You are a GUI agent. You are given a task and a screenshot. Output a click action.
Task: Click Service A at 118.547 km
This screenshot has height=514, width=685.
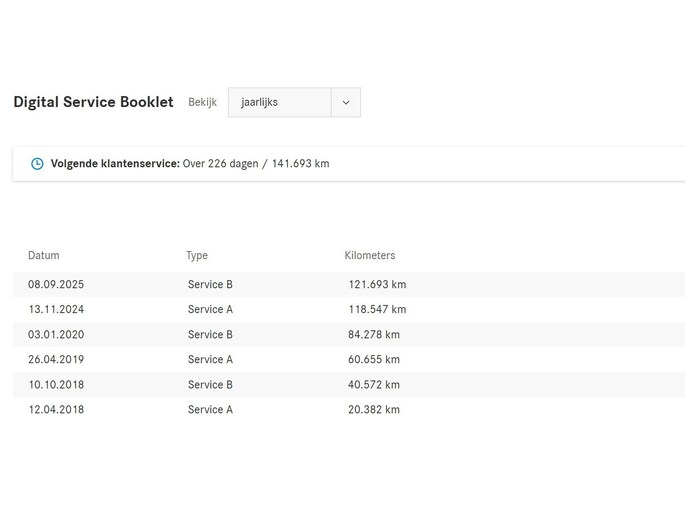coord(210,309)
